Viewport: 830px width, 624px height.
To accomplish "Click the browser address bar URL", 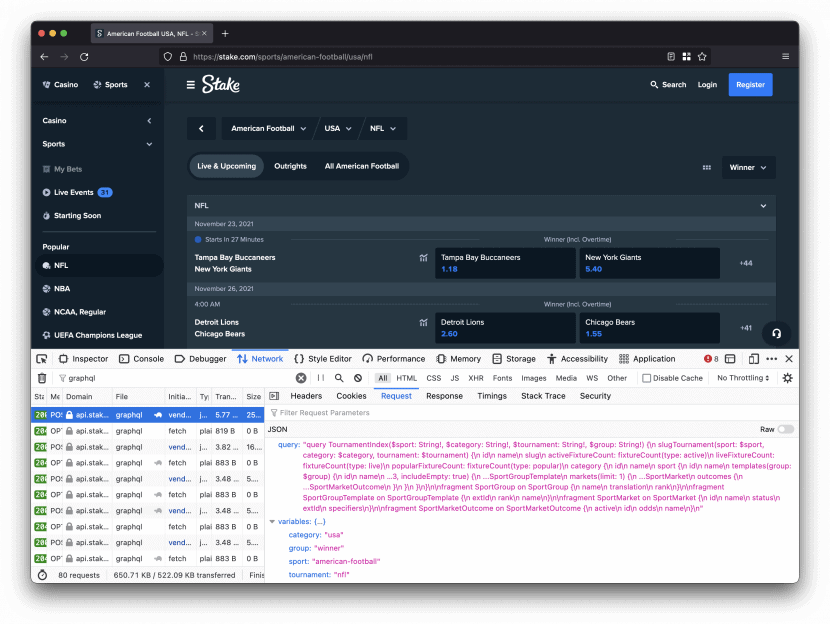I will tap(283, 57).
